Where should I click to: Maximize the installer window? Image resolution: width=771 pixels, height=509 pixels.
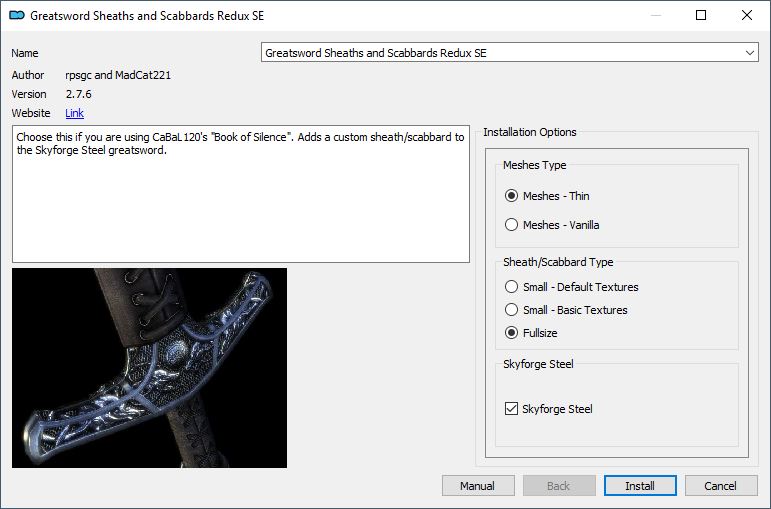[701, 15]
